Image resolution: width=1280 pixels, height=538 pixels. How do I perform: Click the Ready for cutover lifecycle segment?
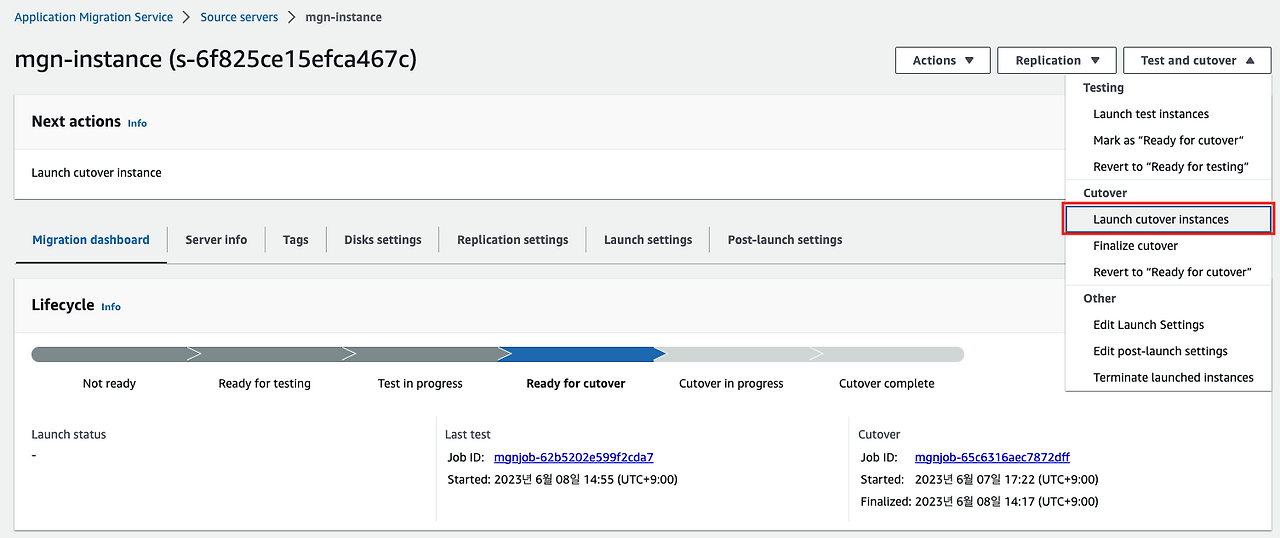point(580,354)
